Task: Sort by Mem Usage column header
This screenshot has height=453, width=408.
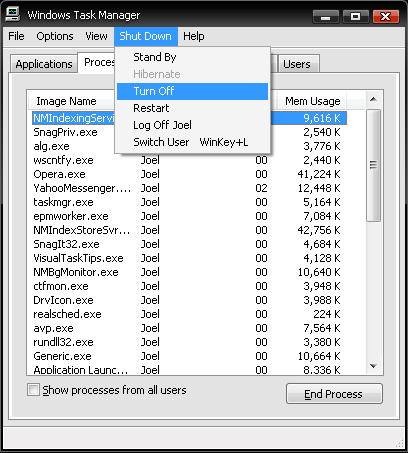Action: click(312, 101)
